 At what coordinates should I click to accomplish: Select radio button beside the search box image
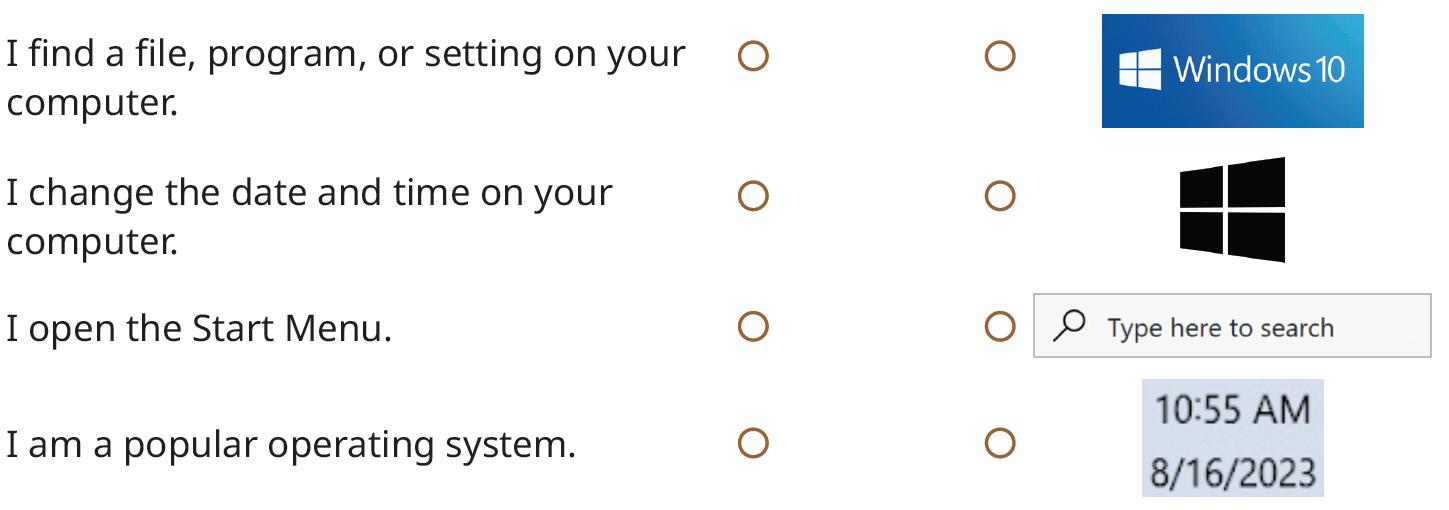point(1000,327)
